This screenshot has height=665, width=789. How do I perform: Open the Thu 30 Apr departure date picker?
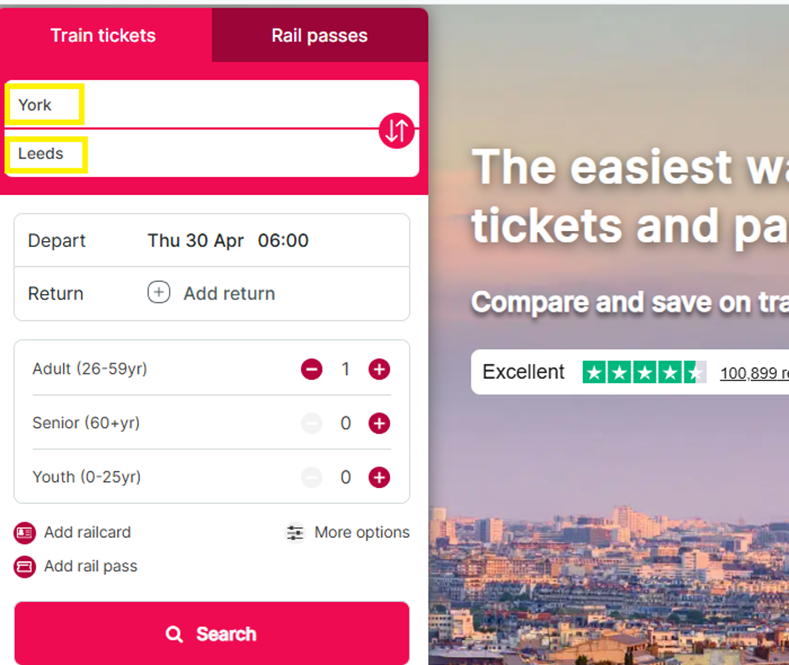195,240
